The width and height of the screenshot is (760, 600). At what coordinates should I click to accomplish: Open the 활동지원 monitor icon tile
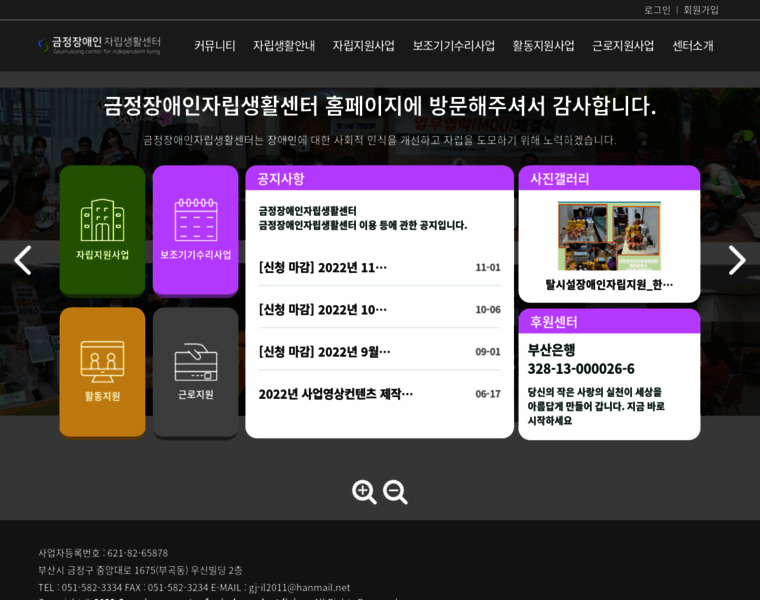[x=102, y=372]
